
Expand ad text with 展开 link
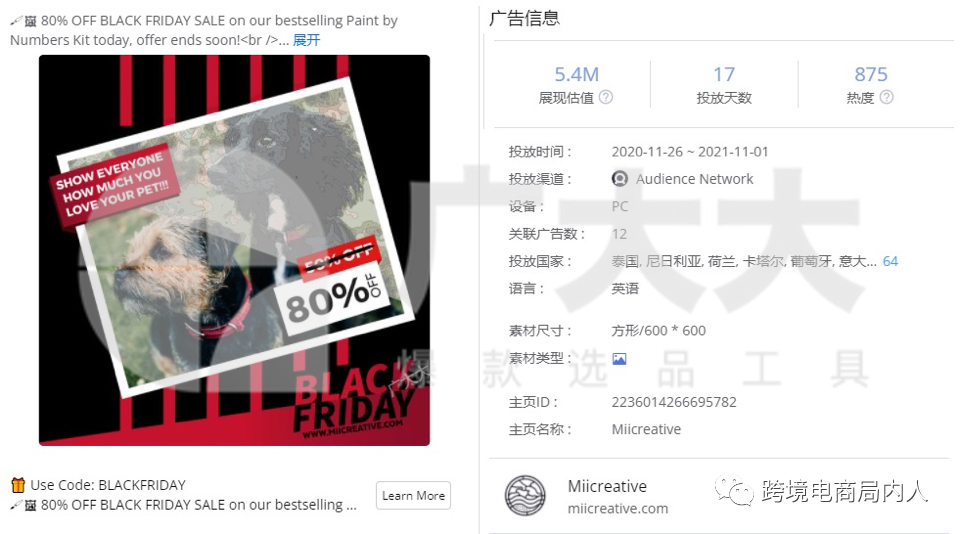[306, 40]
